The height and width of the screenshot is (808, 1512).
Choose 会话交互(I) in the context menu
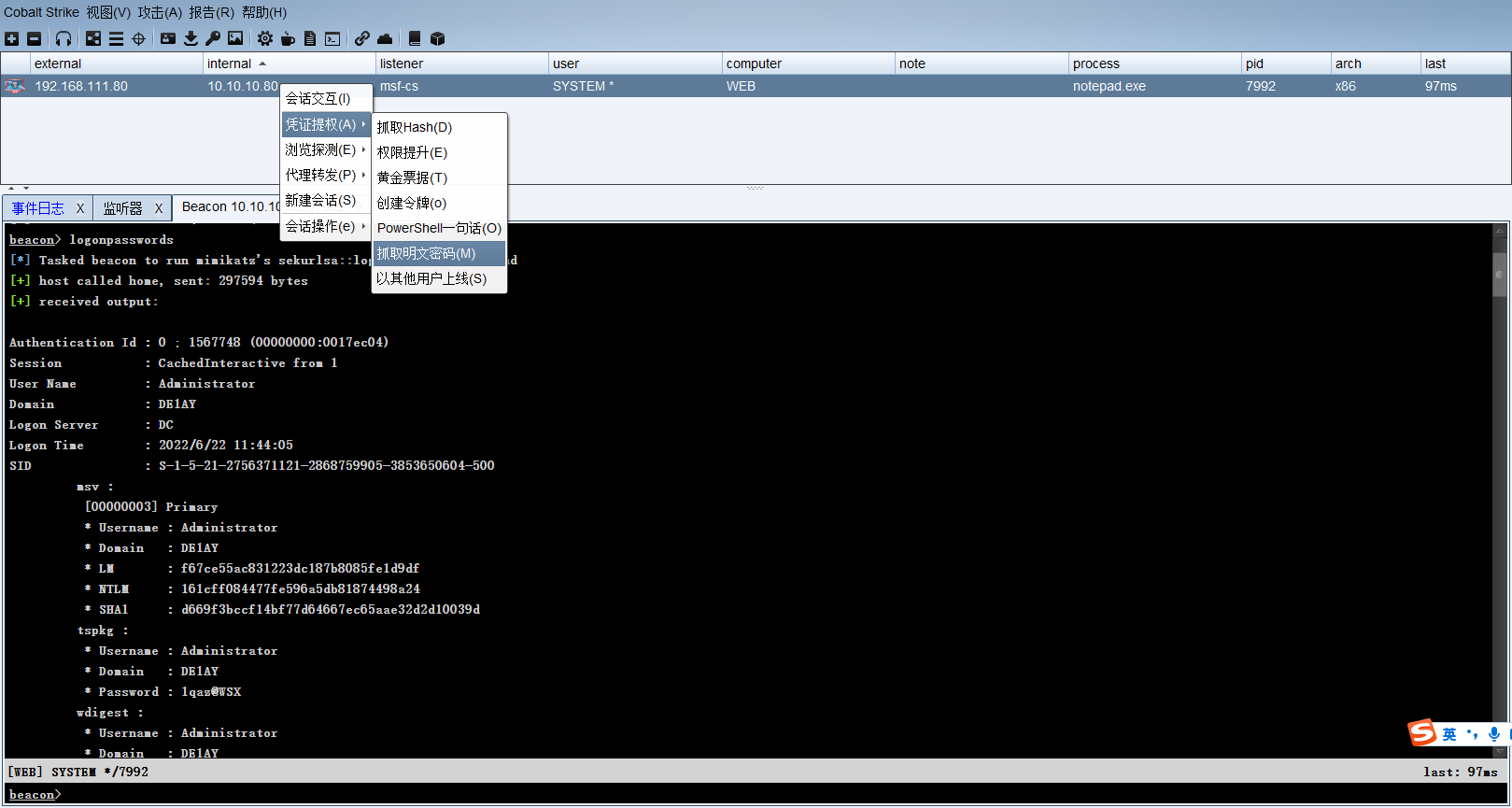pos(327,98)
